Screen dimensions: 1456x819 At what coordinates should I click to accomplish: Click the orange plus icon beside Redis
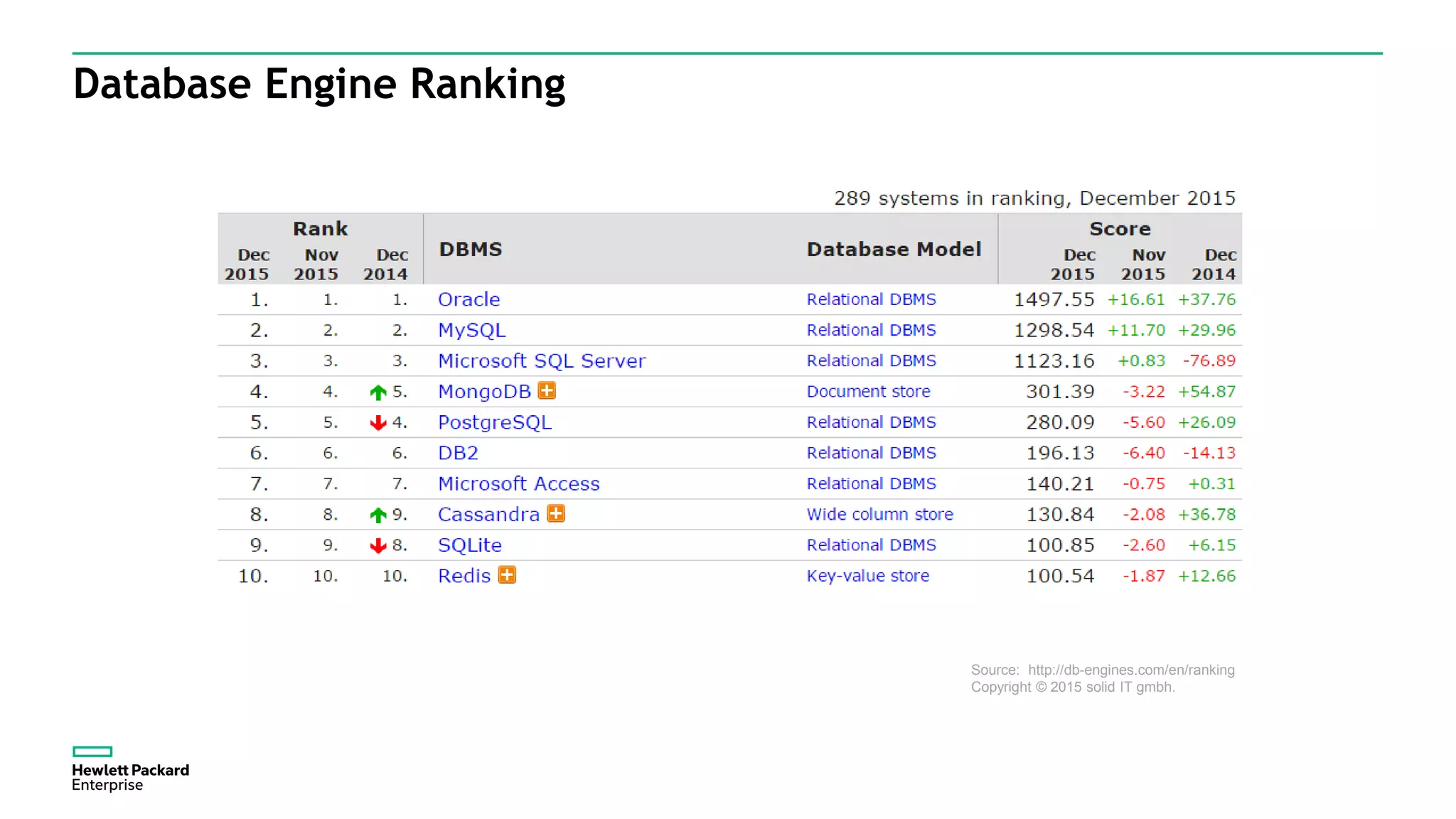(x=507, y=574)
